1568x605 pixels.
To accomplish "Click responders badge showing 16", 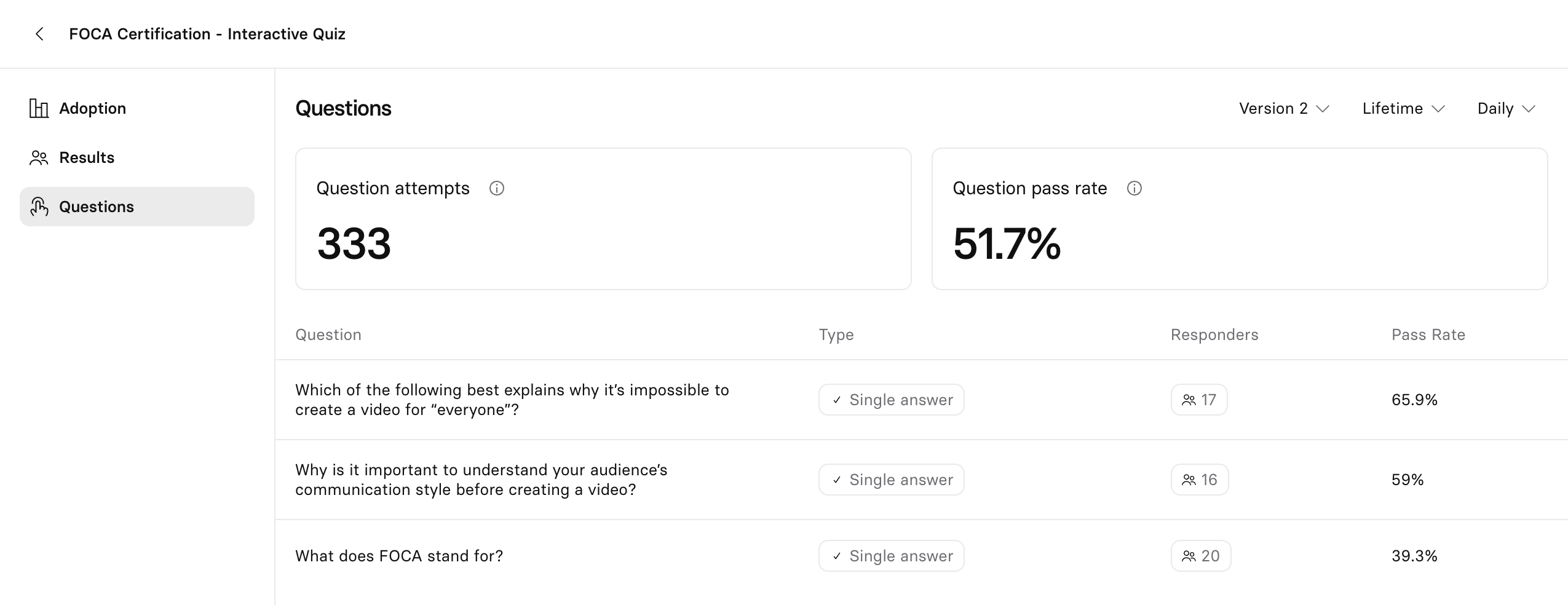I will tap(1200, 480).
